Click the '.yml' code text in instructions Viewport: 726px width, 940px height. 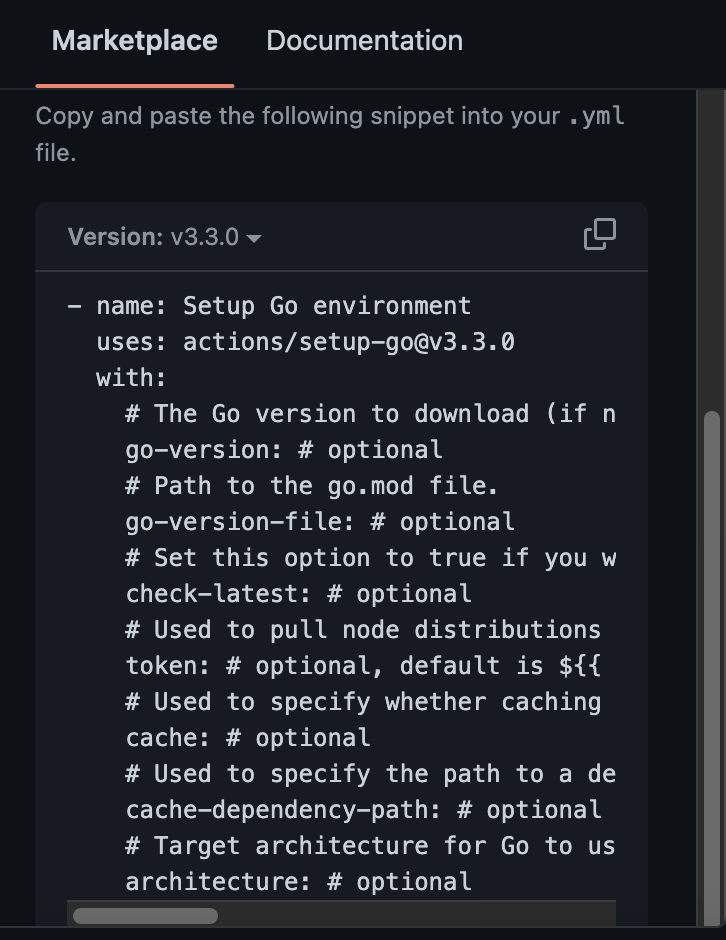click(x=597, y=116)
